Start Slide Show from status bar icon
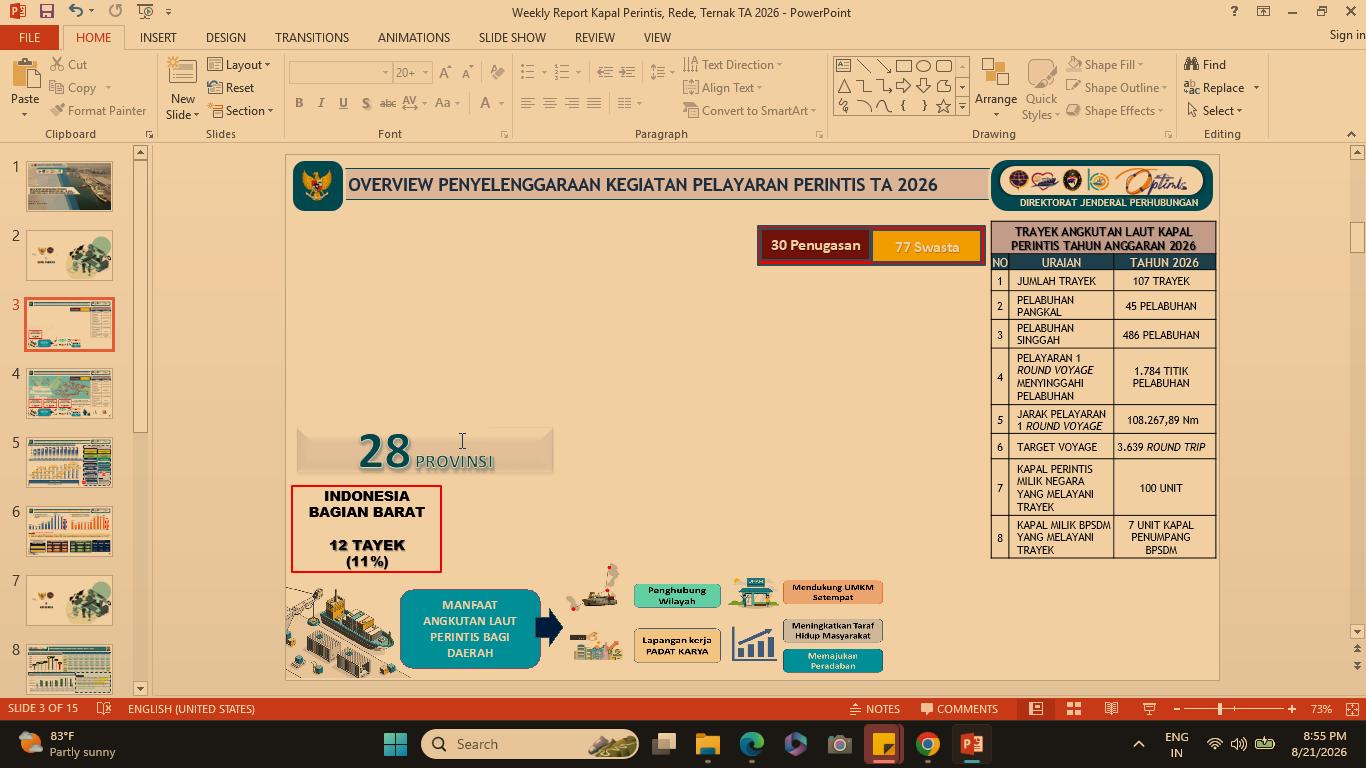 pos(1149,709)
